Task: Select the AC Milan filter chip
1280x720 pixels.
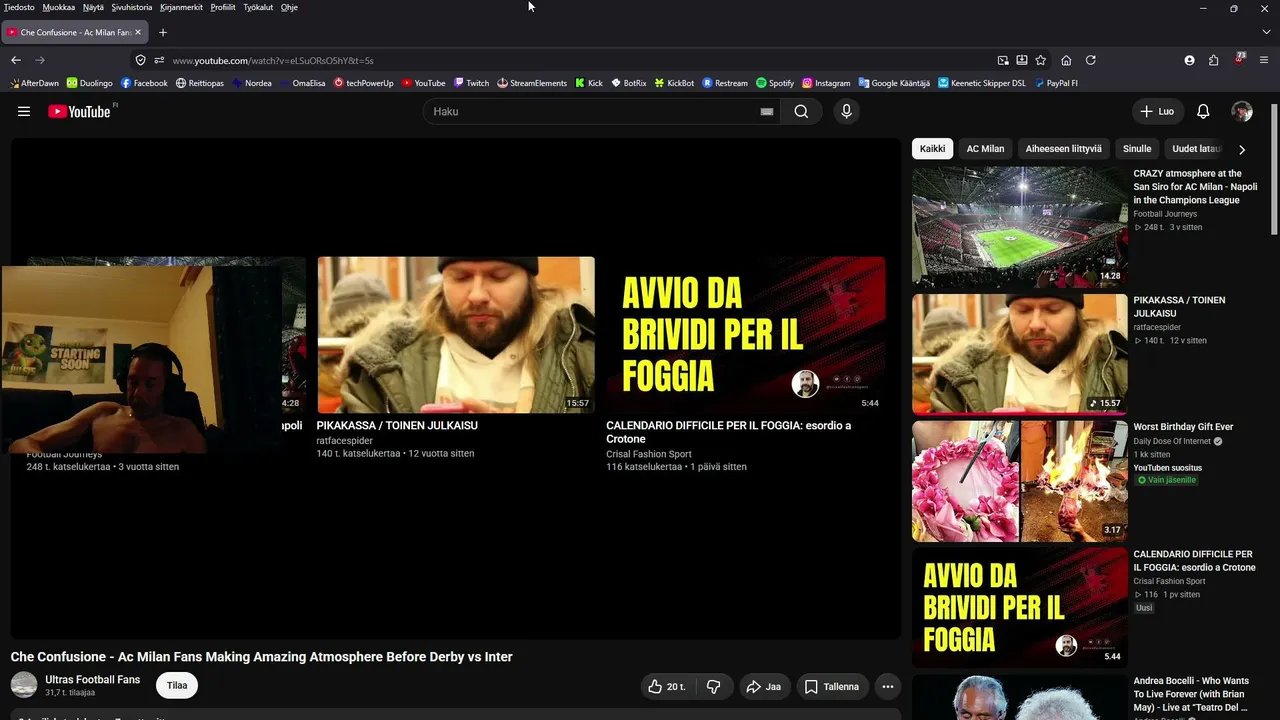Action: click(985, 149)
